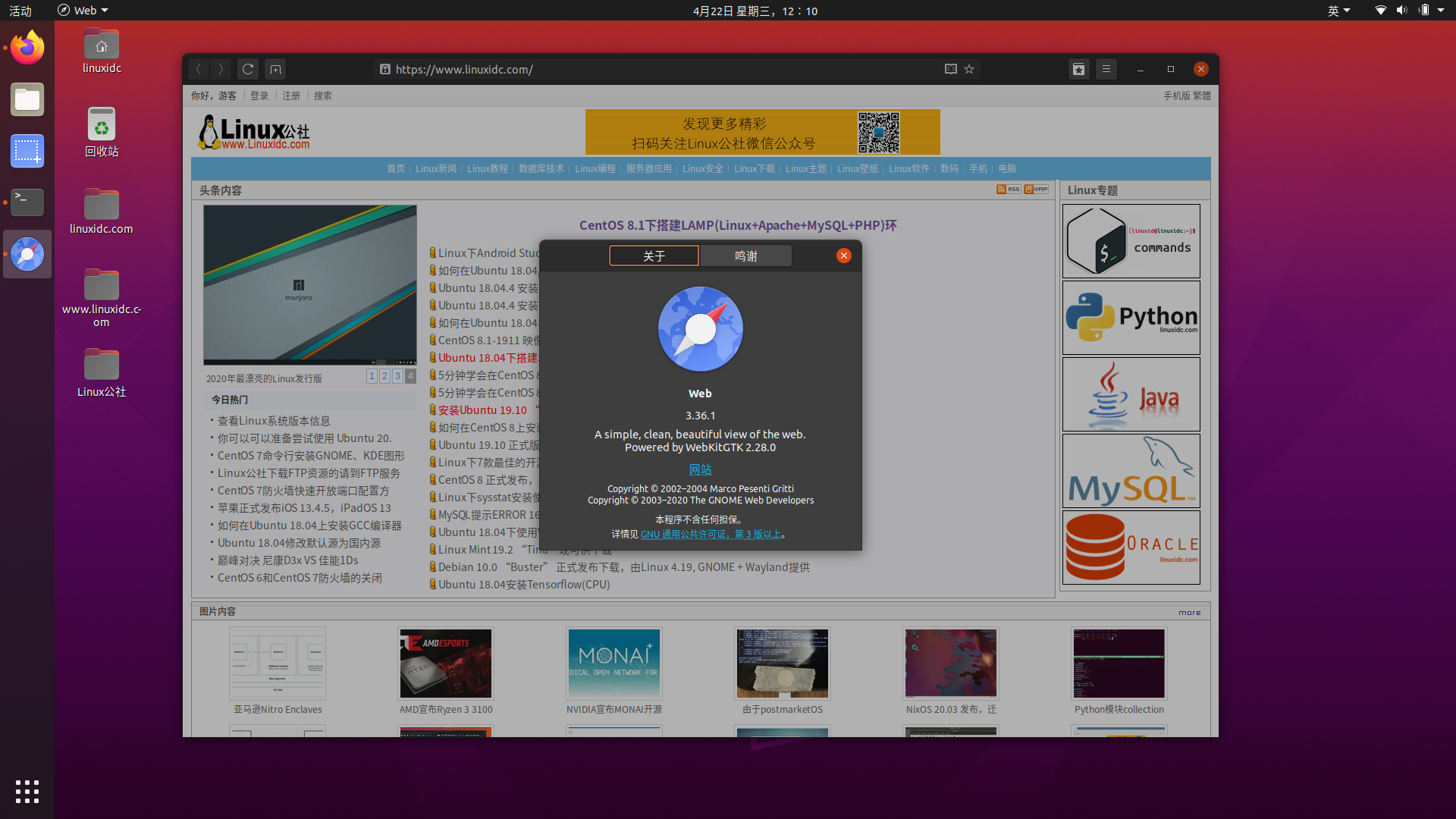Click the URL address bar field
The width and height of the screenshot is (1456, 819).
coord(660,69)
